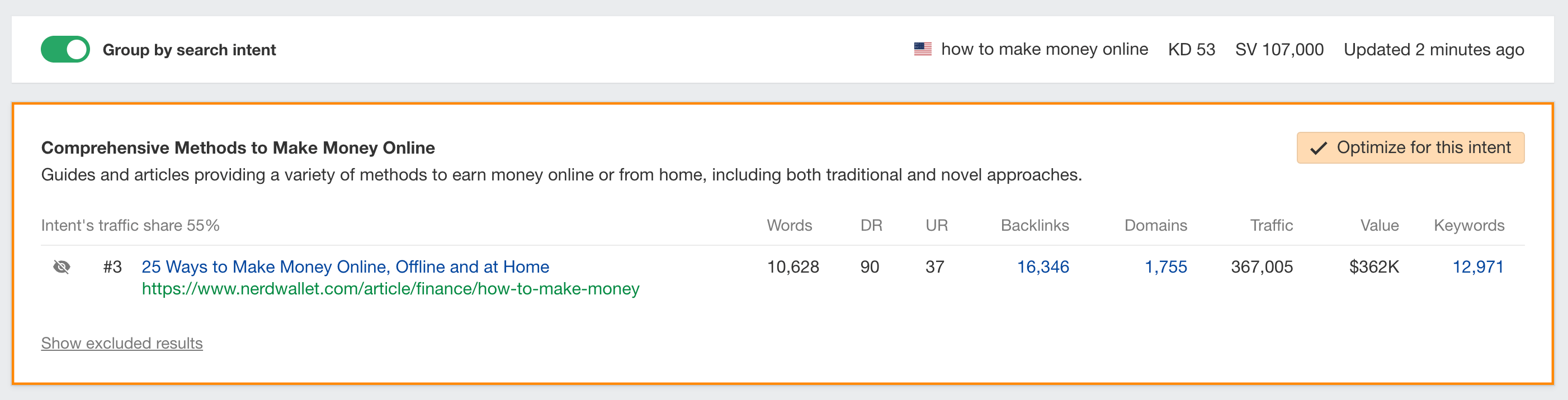Open the NerdWallet article link
Screen dimensions: 1568x400
coord(345,266)
